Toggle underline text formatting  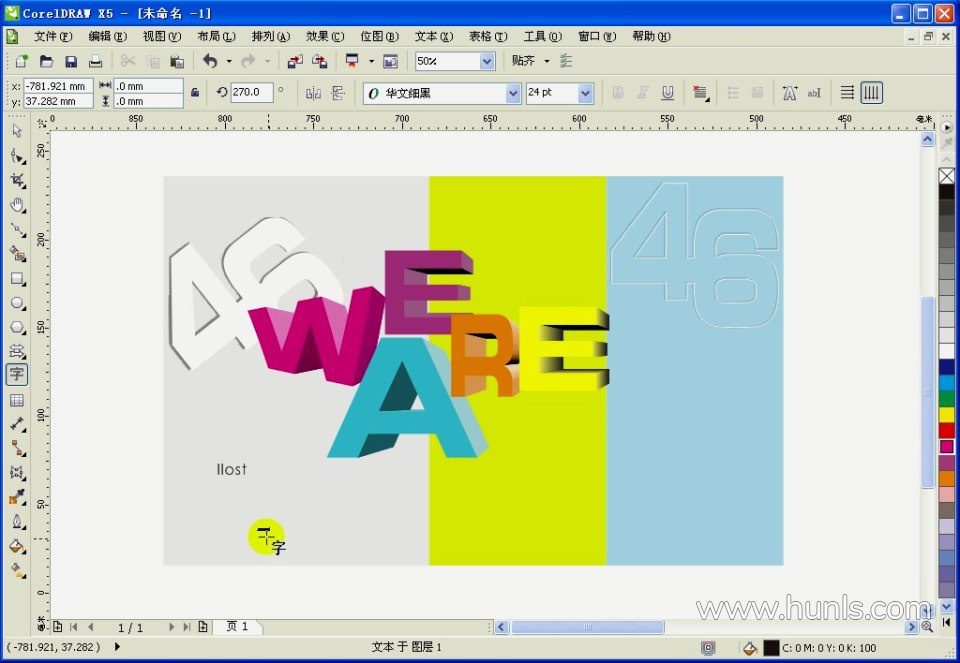[667, 93]
